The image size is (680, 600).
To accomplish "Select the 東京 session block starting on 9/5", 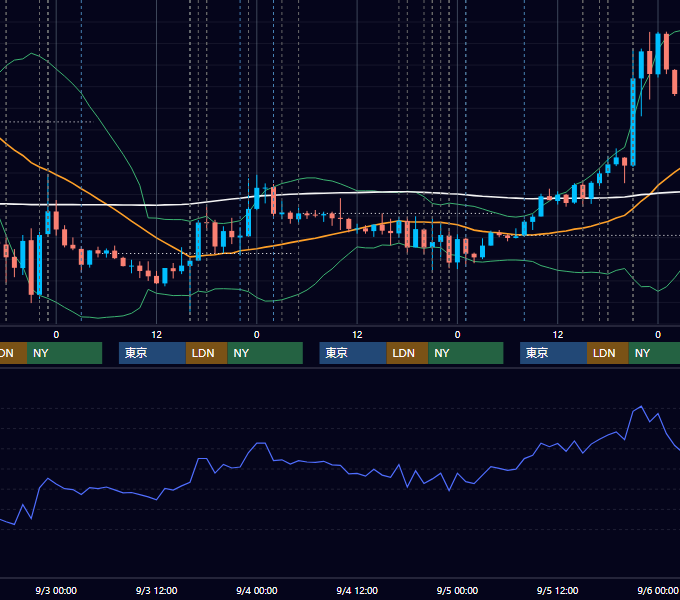I will (553, 353).
